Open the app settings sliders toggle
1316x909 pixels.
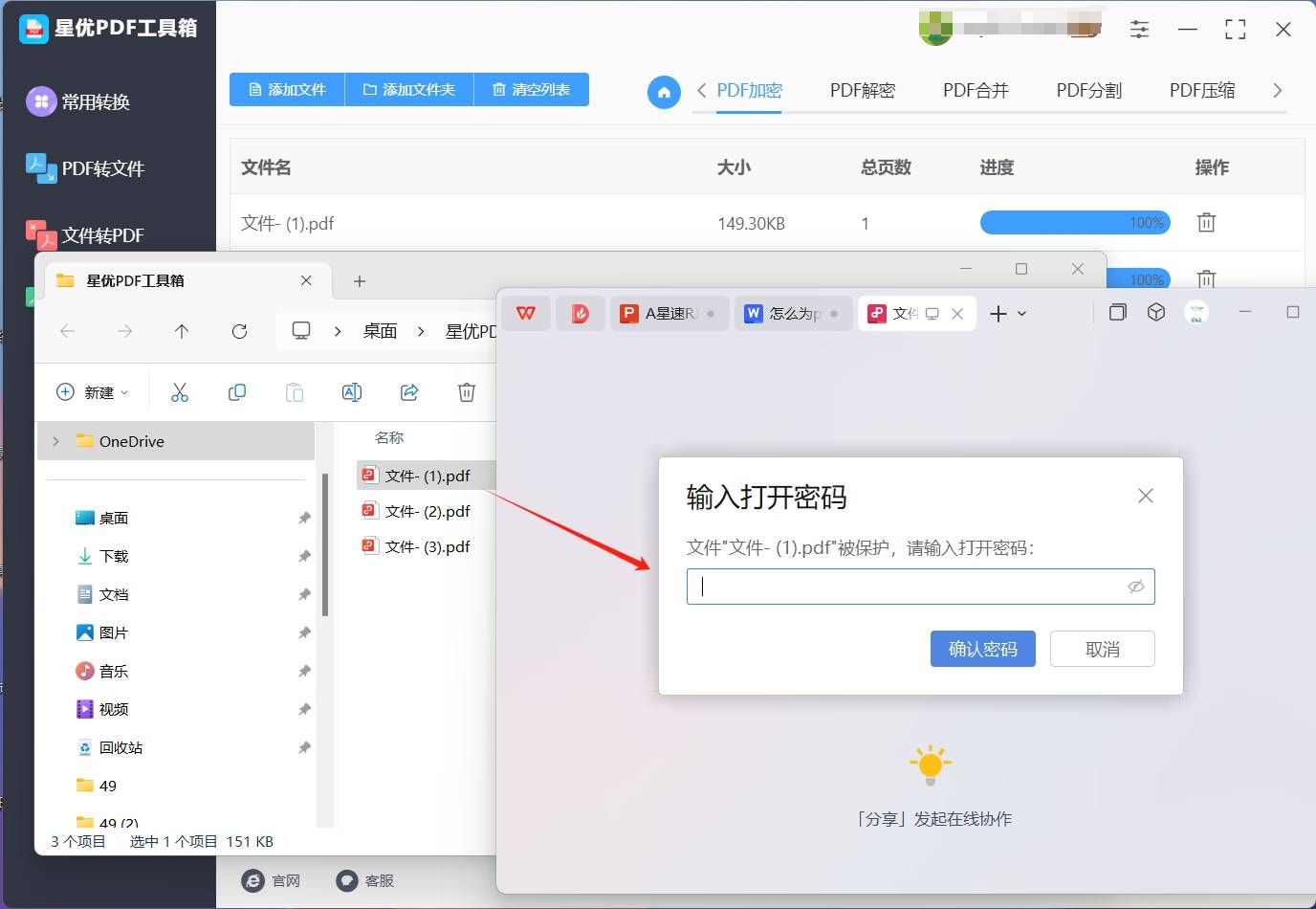coord(1139,29)
